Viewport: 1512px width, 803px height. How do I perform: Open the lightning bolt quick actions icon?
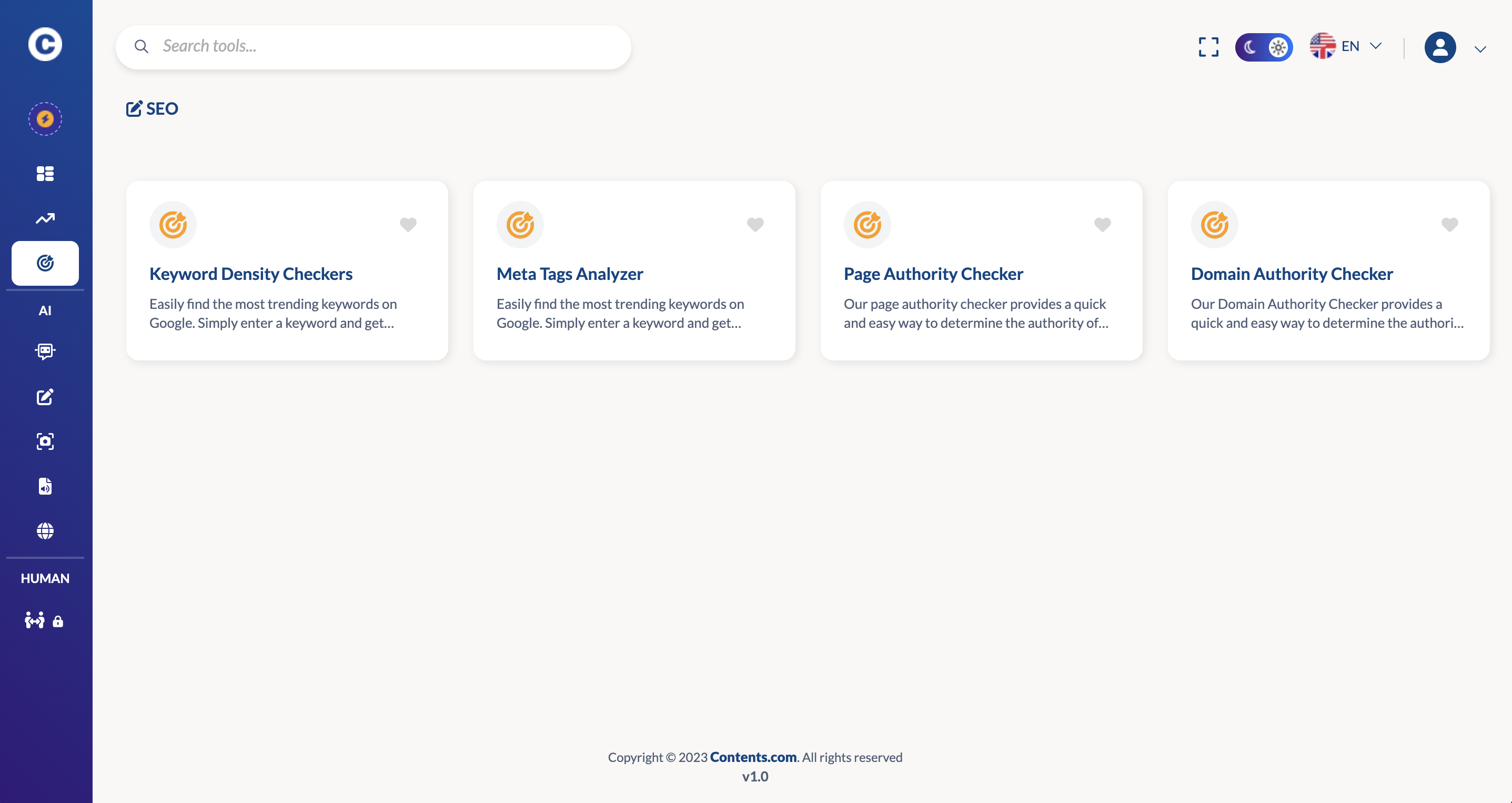[x=45, y=119]
